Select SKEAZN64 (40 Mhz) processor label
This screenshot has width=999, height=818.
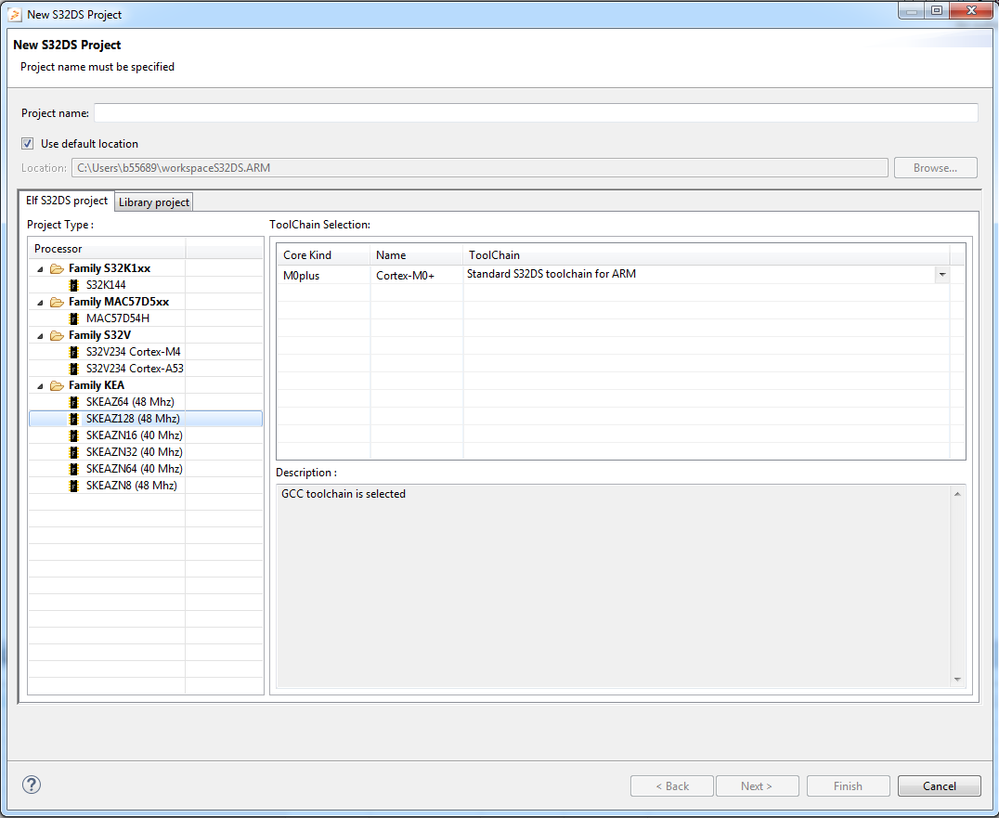[x=134, y=469]
